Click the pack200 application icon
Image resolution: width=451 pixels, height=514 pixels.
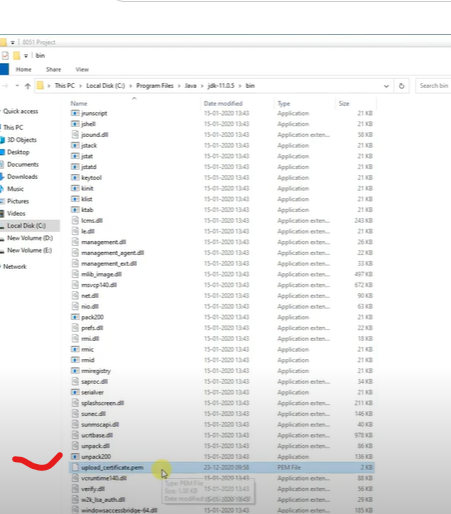(75, 317)
